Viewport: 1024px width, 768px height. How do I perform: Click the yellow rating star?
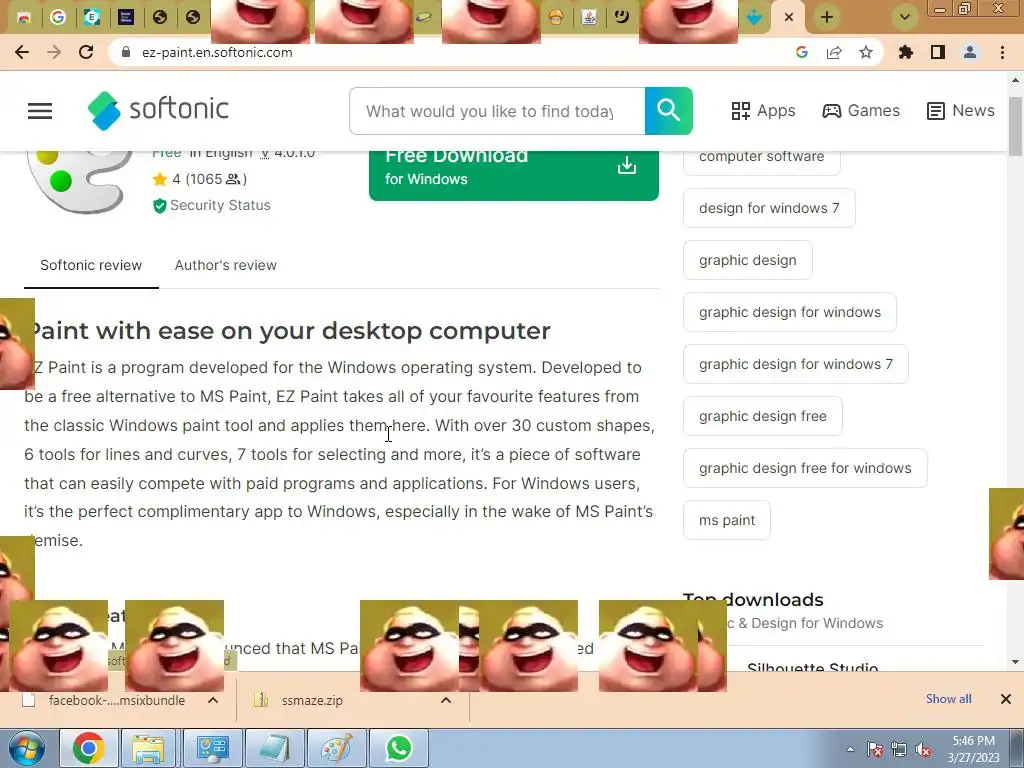point(159,179)
